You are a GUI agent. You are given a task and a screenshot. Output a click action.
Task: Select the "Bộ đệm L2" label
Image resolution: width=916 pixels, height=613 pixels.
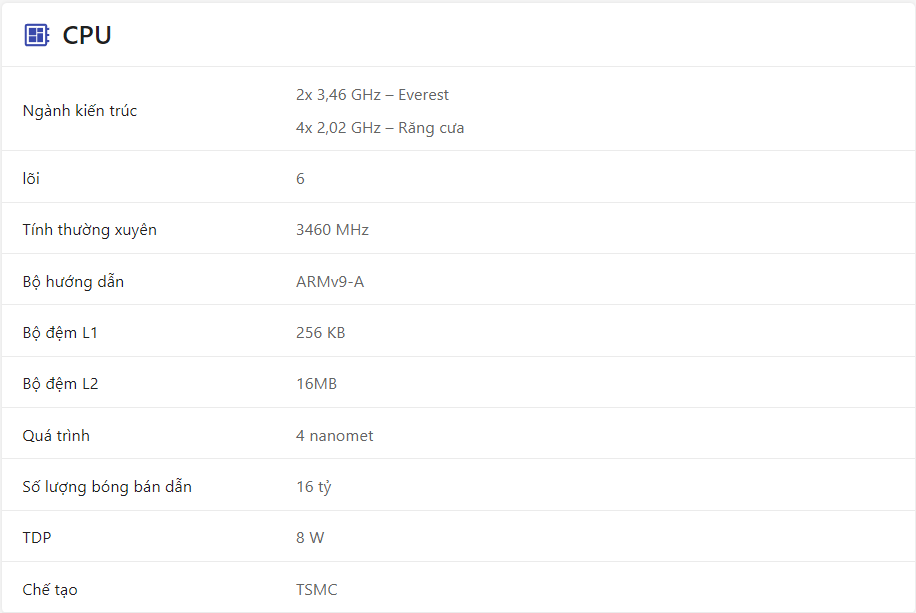[61, 384]
